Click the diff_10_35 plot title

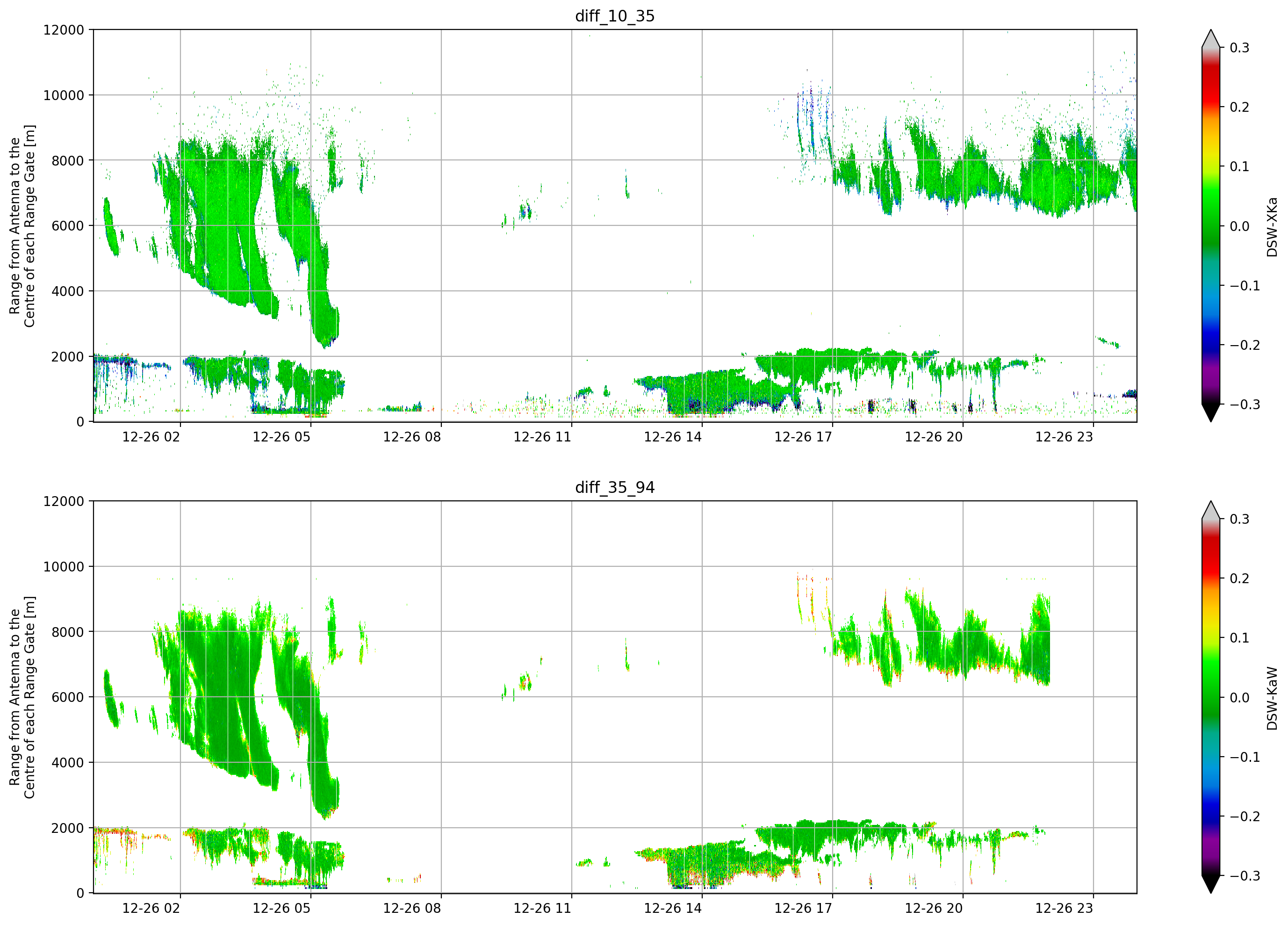615,16
